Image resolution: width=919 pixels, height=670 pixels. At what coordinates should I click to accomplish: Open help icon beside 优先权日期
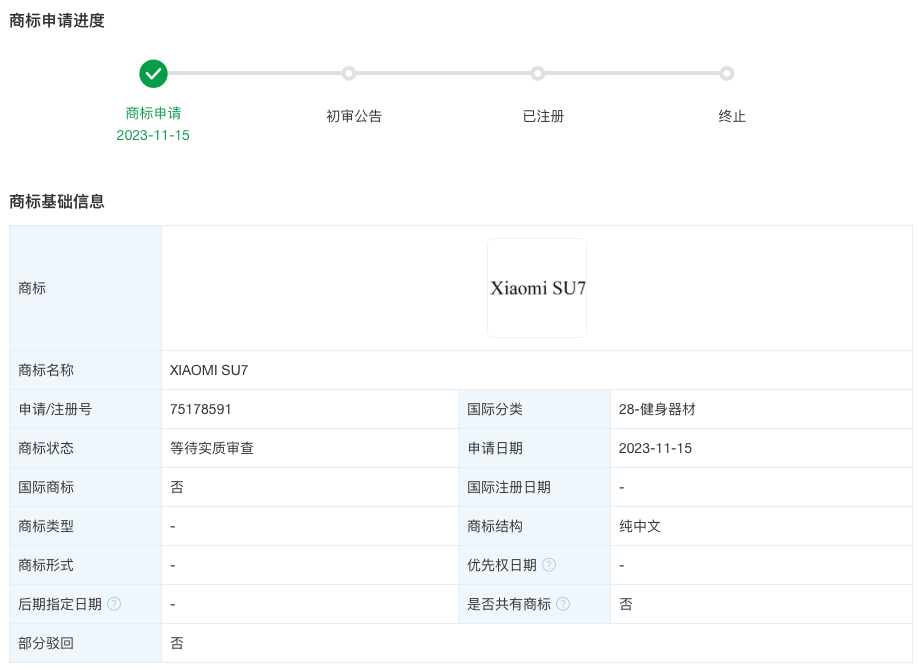(549, 565)
